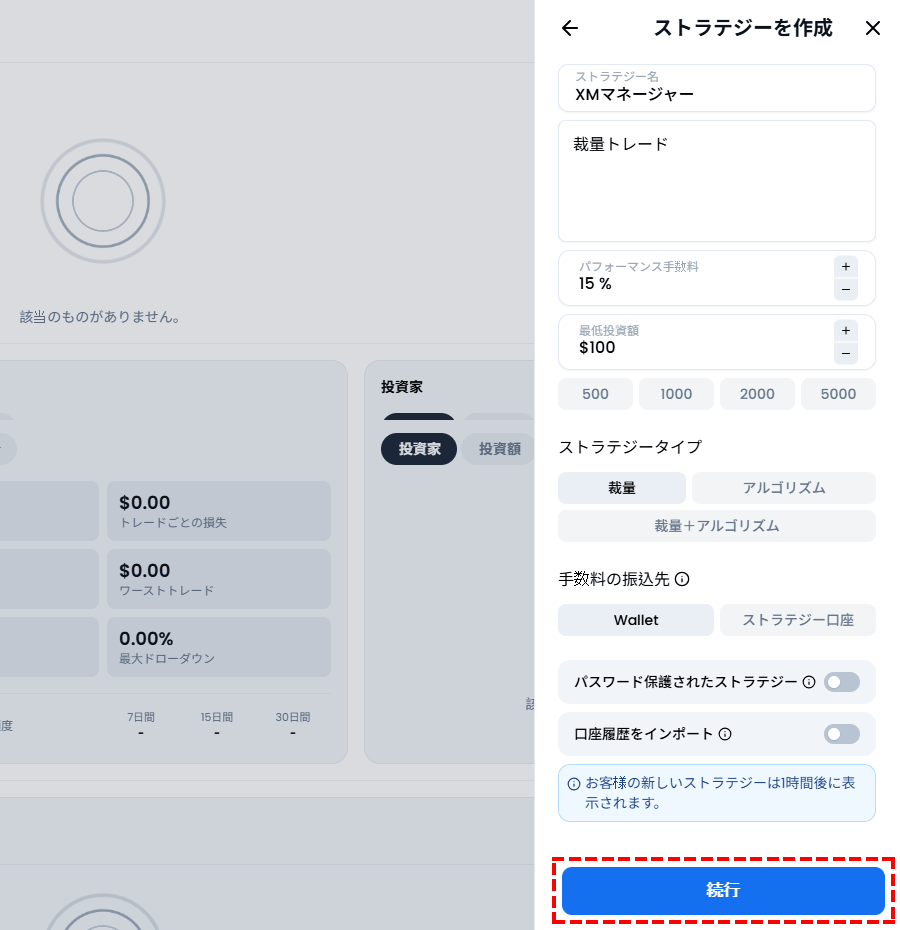Toggle パスワード保護されたストラテジー switch
Image resolution: width=900 pixels, height=930 pixels.
(x=841, y=682)
